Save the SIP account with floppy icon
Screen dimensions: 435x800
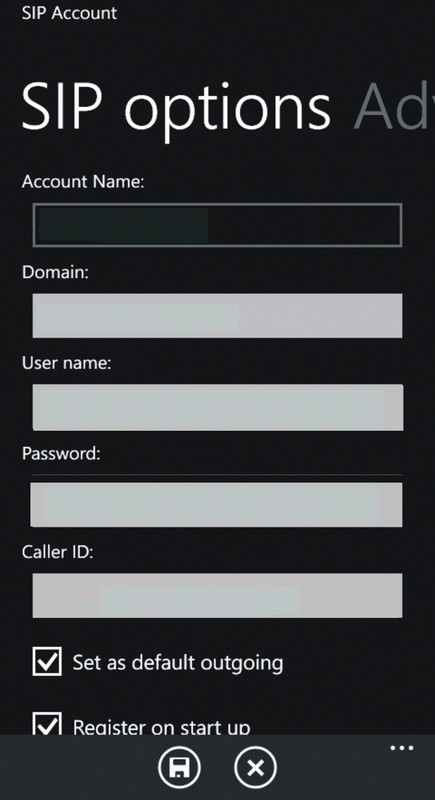point(179,767)
